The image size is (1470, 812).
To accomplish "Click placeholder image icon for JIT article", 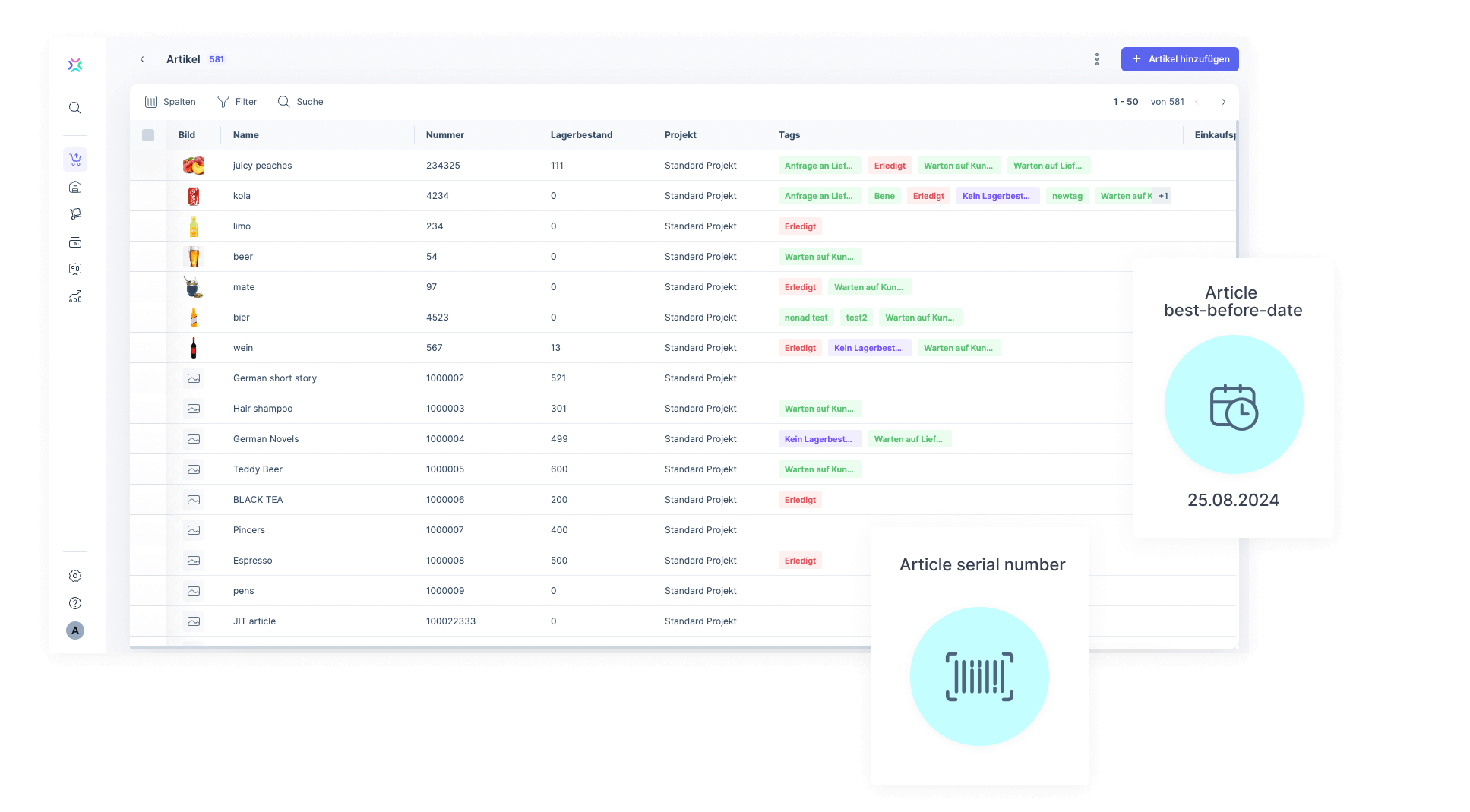I will 194,621.
